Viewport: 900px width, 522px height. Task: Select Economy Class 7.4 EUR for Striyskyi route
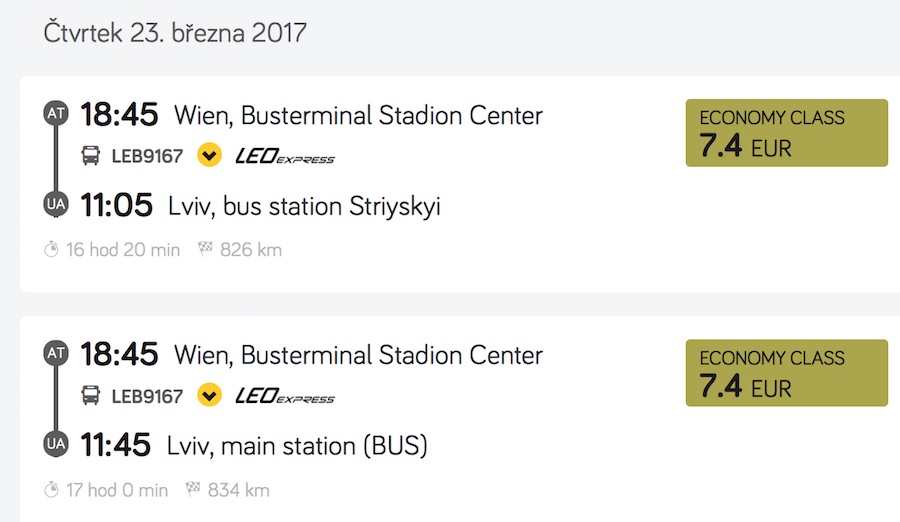point(786,133)
